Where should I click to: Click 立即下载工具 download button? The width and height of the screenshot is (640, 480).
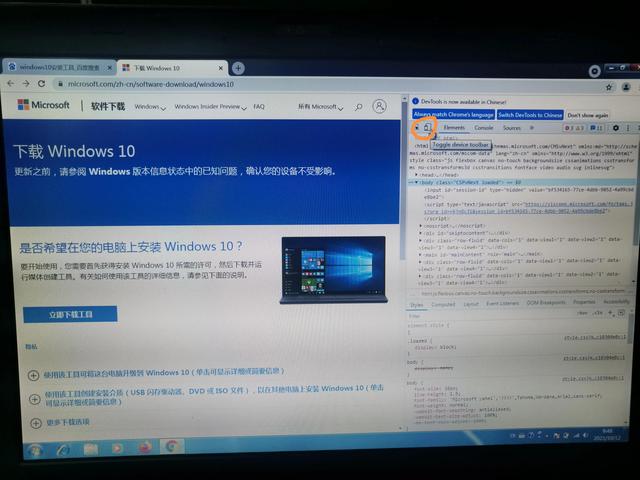pos(70,314)
